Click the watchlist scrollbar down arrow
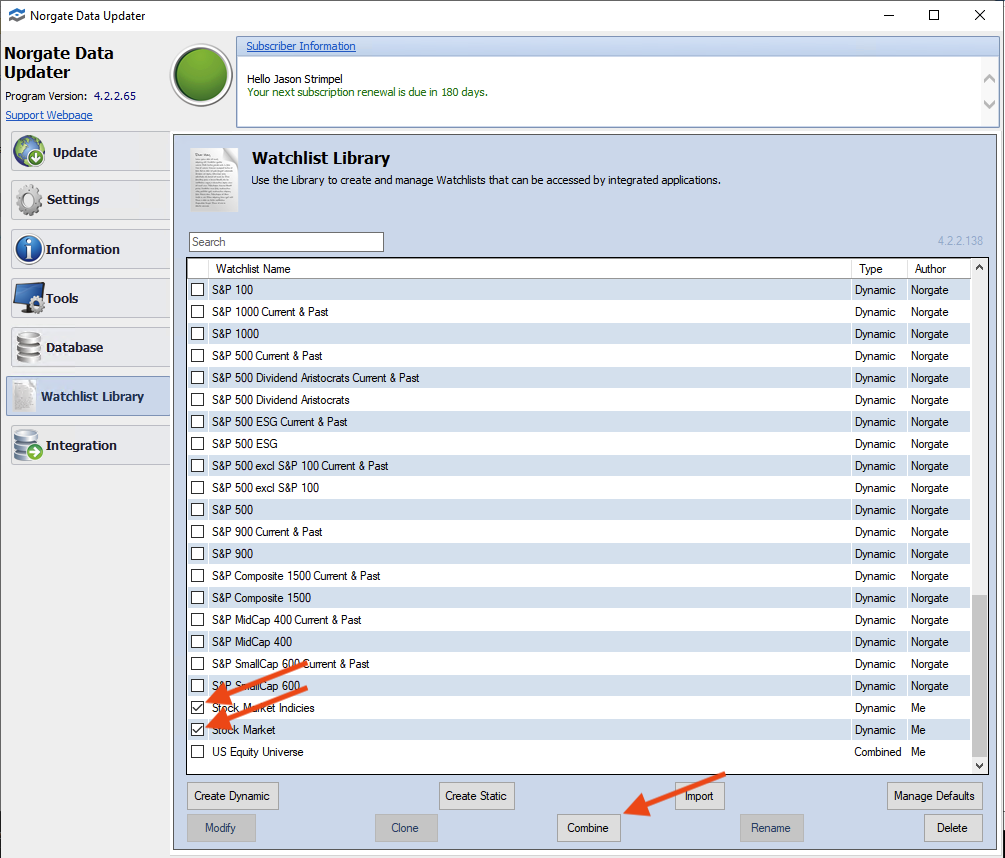 (x=980, y=763)
